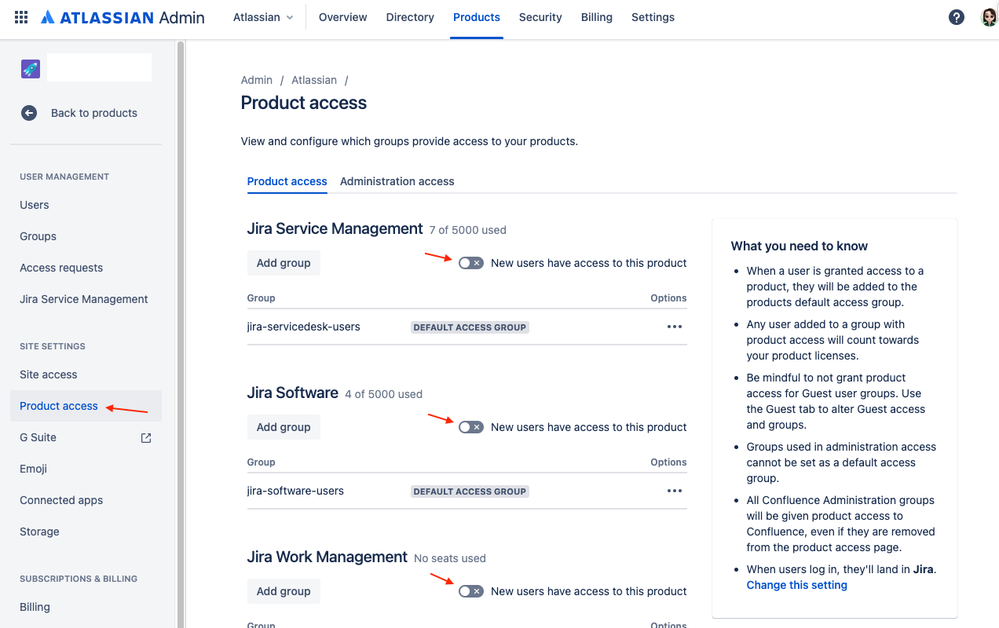
Task: Click the G Suite external link icon
Action: click(146, 437)
